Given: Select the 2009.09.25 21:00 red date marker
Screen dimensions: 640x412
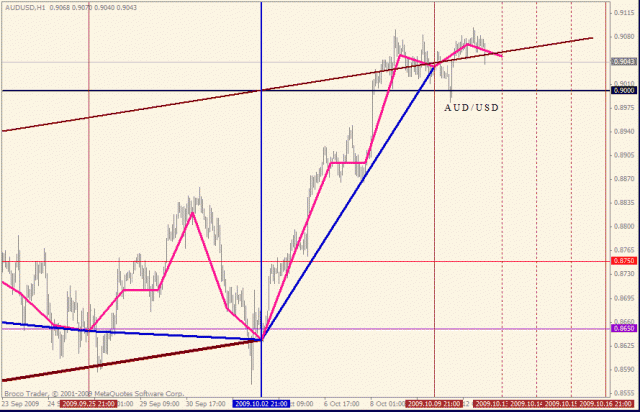Looking at the screenshot, I should coord(90,403).
